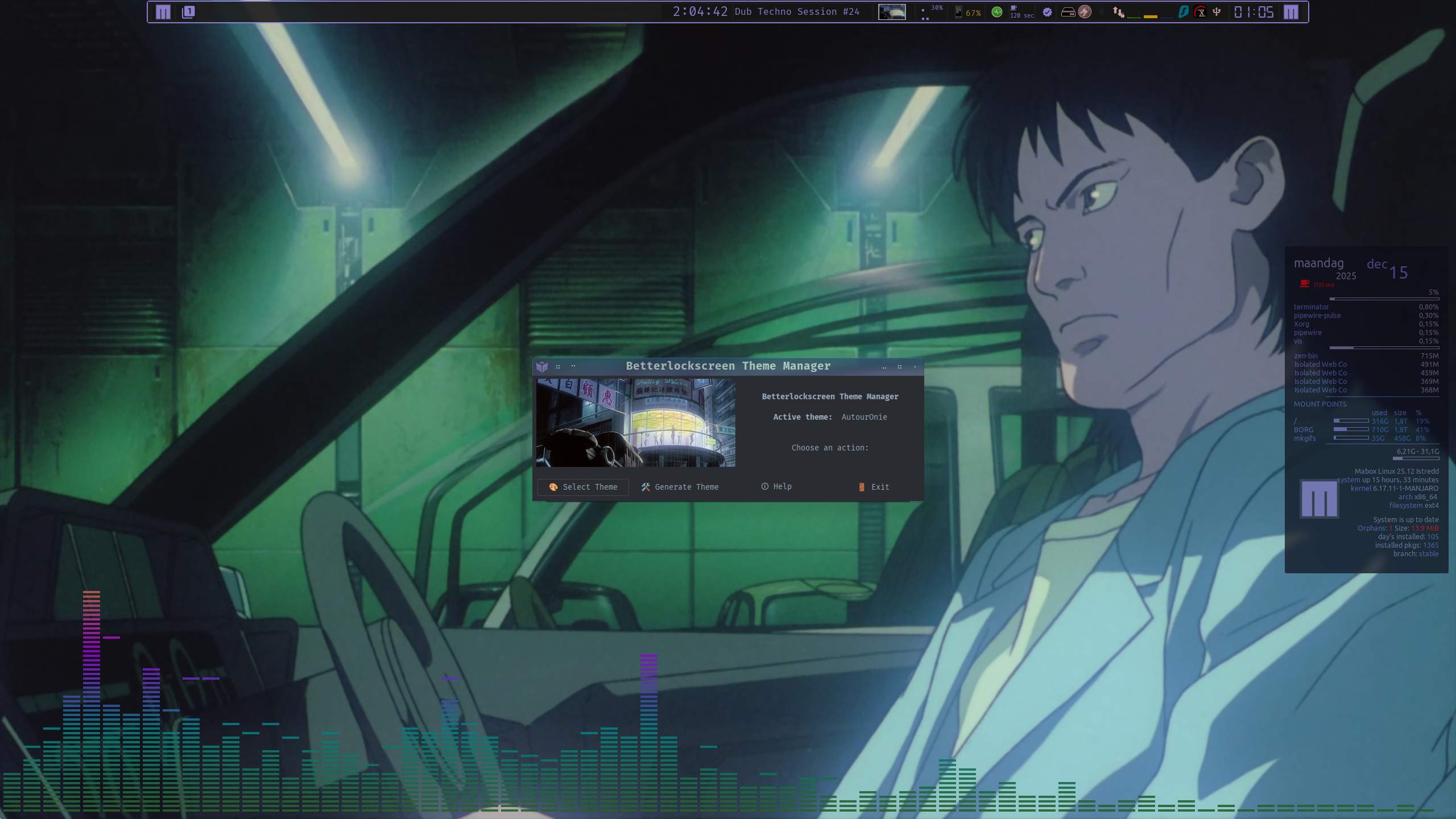Click the network up/down arrows tray icon
This screenshot has height=819, width=1456.
[1118, 12]
